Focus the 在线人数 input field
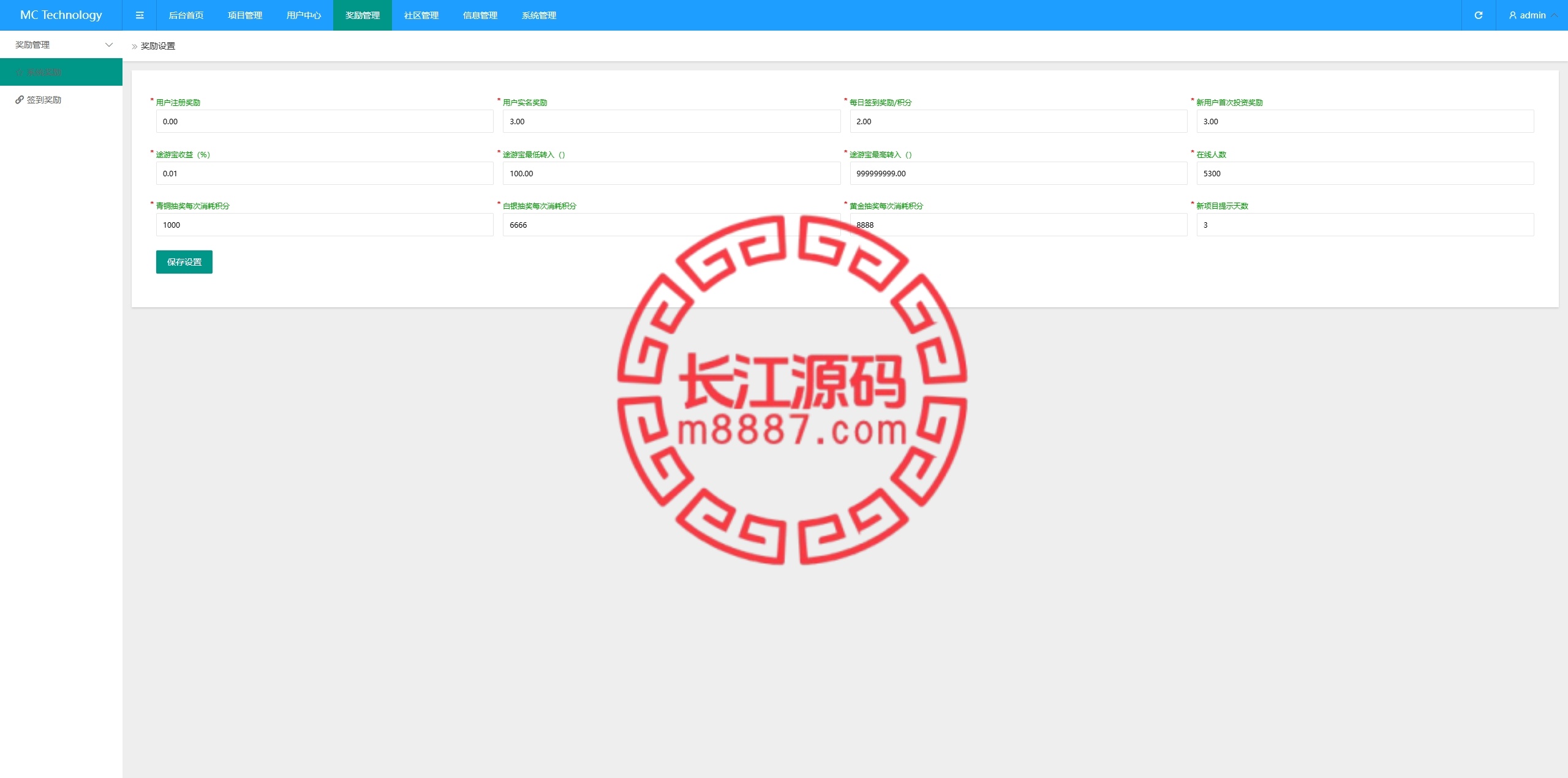The height and width of the screenshot is (778, 1568). [1365, 173]
